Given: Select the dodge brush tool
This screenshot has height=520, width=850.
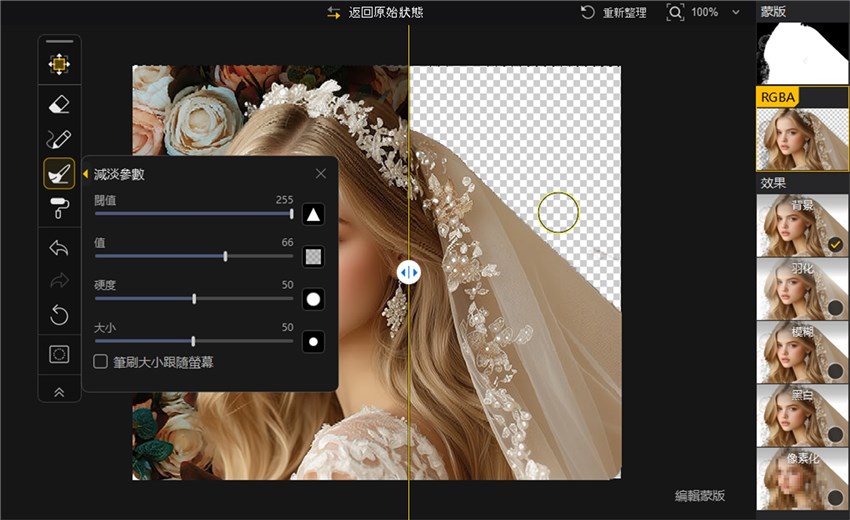Looking at the screenshot, I should pos(59,174).
